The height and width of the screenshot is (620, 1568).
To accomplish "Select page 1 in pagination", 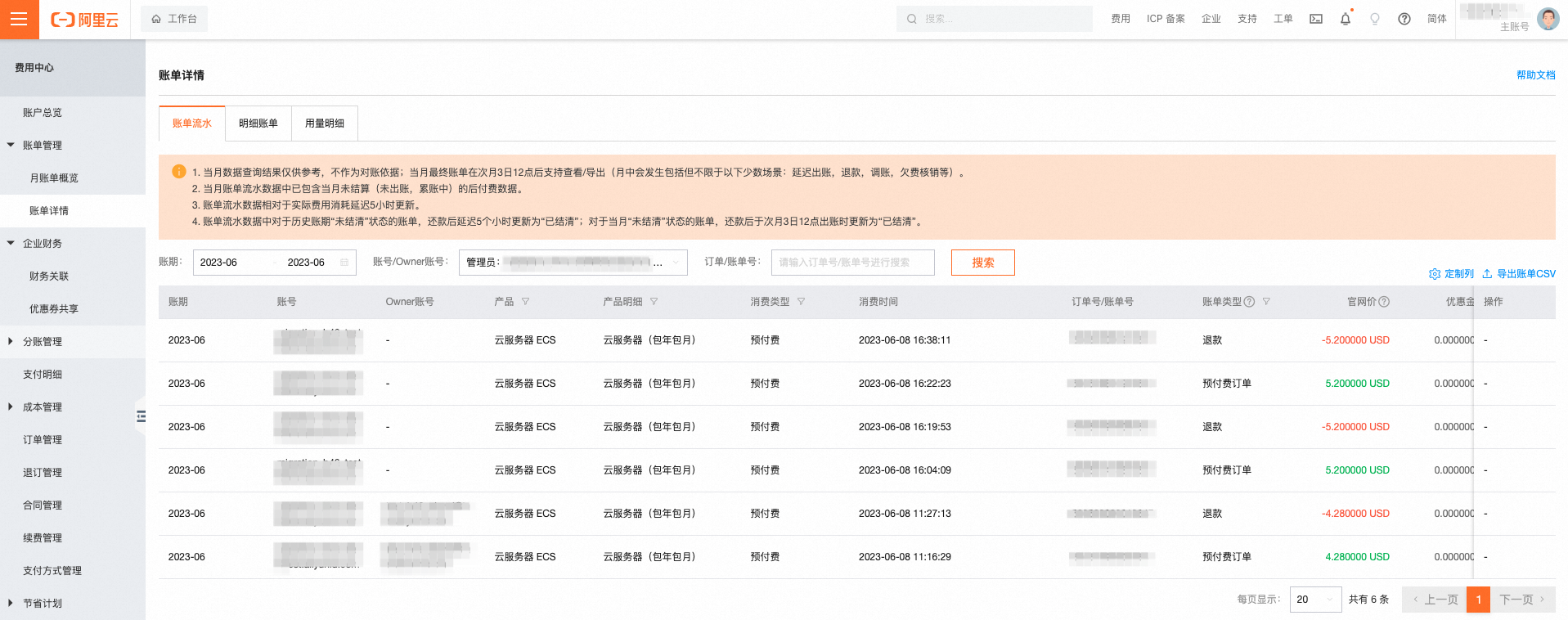I will point(1479,600).
